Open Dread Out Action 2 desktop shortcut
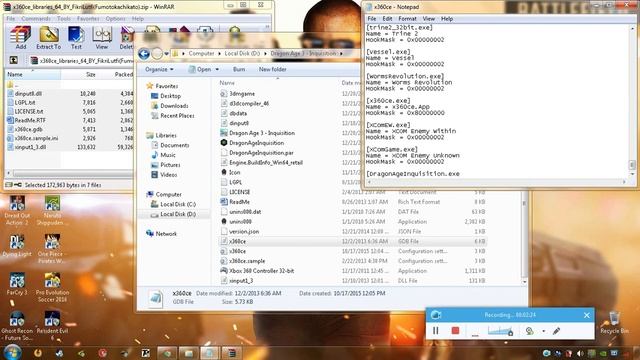 click(x=17, y=210)
